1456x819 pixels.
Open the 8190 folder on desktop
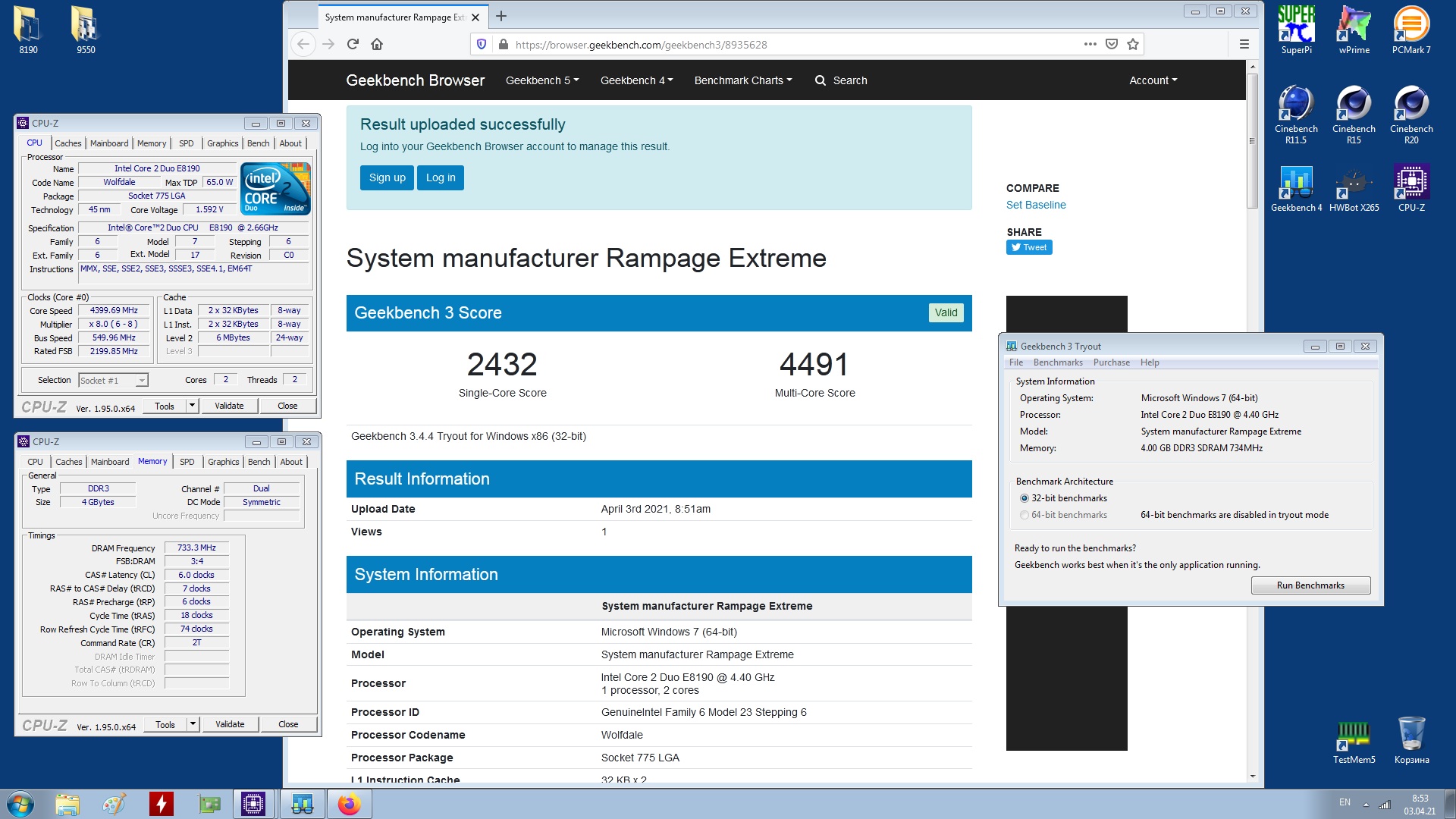28,30
